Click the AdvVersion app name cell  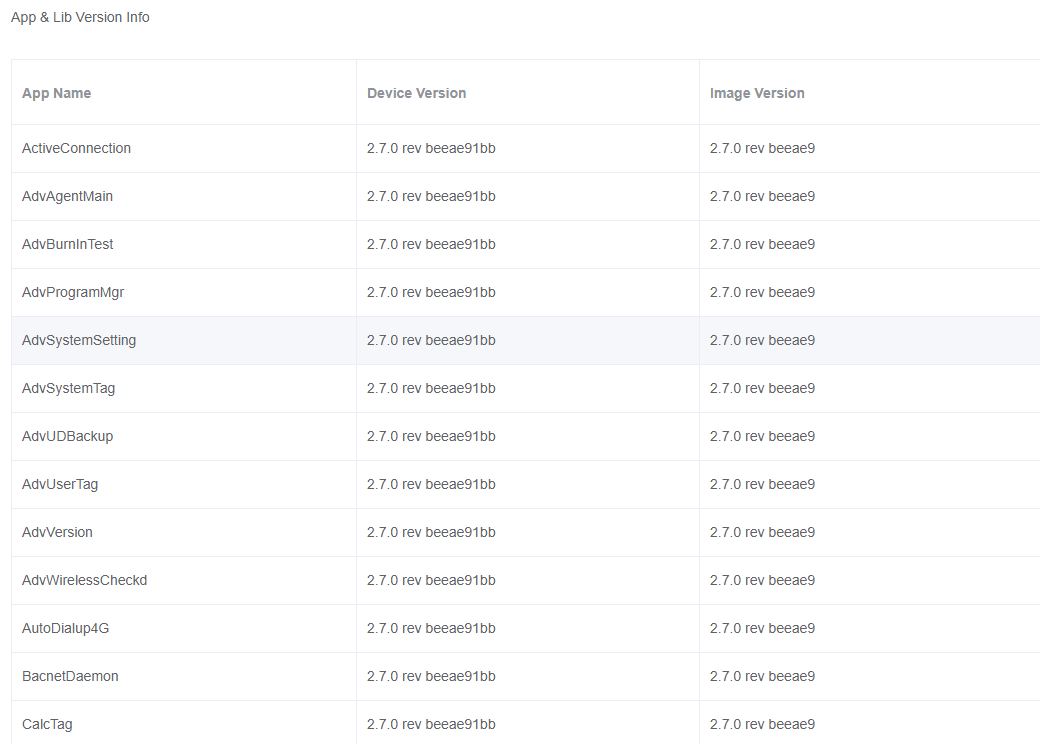pyautogui.click(x=57, y=532)
